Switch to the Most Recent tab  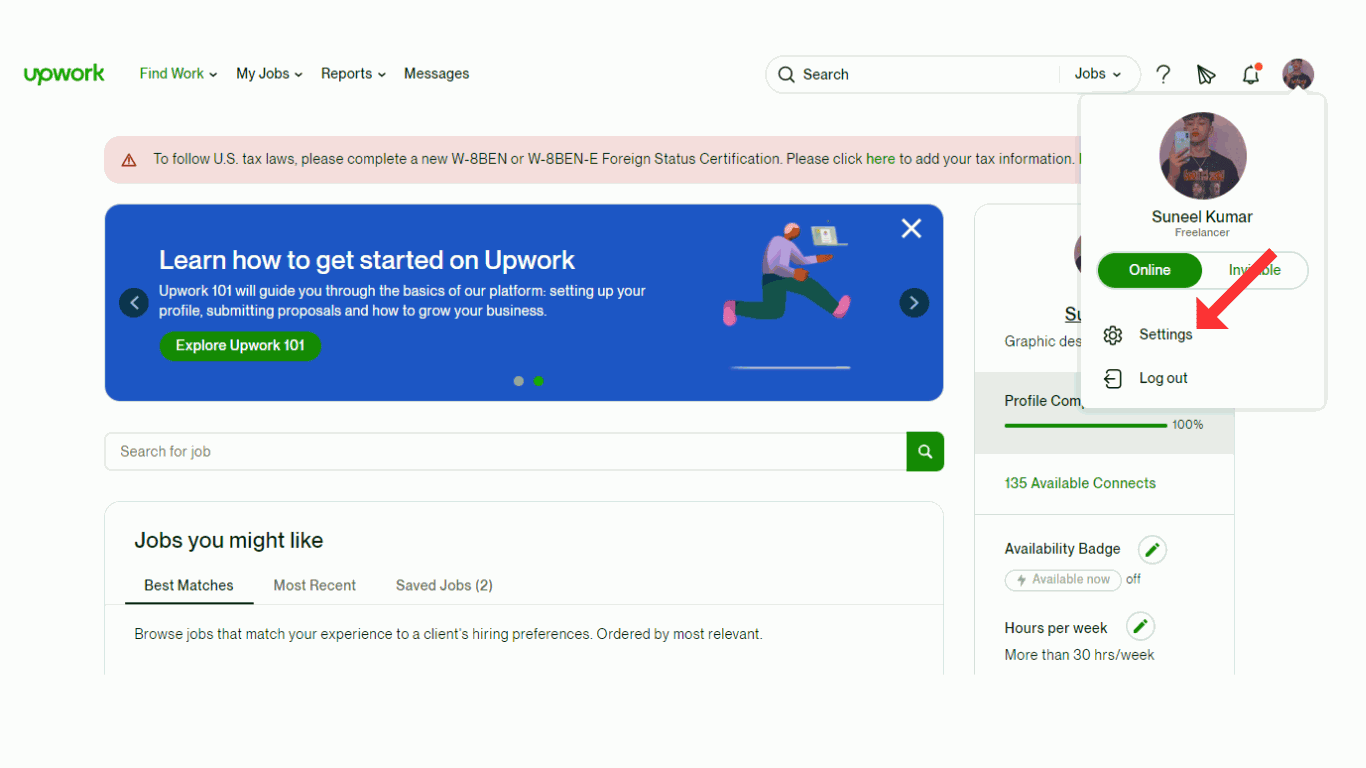[x=315, y=586]
